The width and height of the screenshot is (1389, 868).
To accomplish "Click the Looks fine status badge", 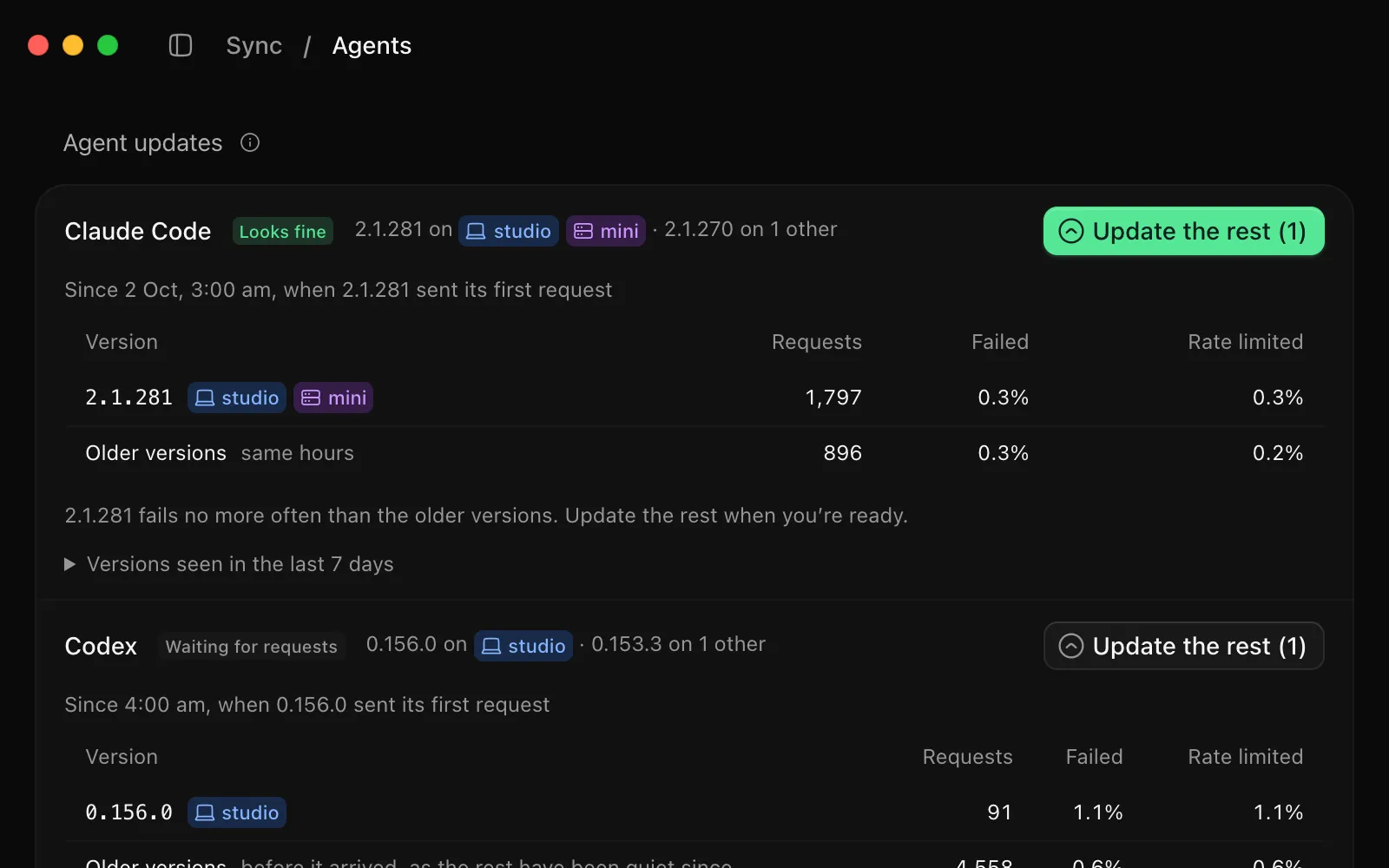I will [x=283, y=231].
